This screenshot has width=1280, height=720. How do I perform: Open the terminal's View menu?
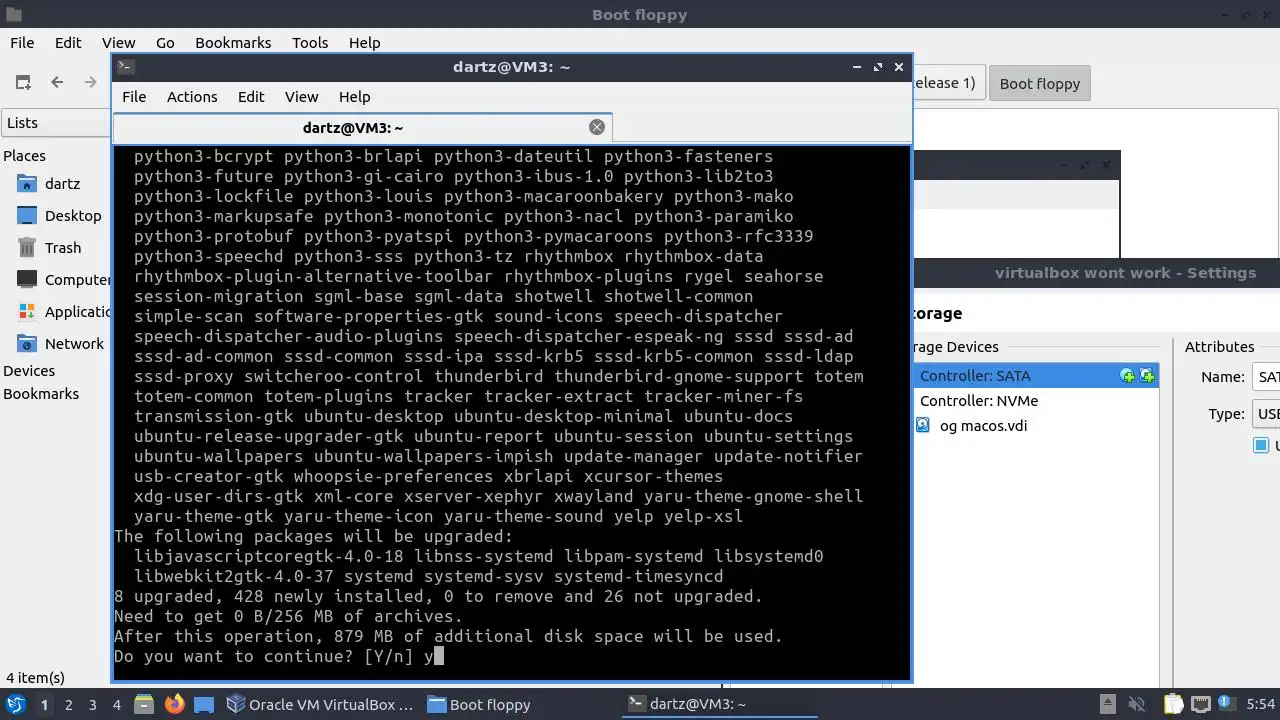301,97
